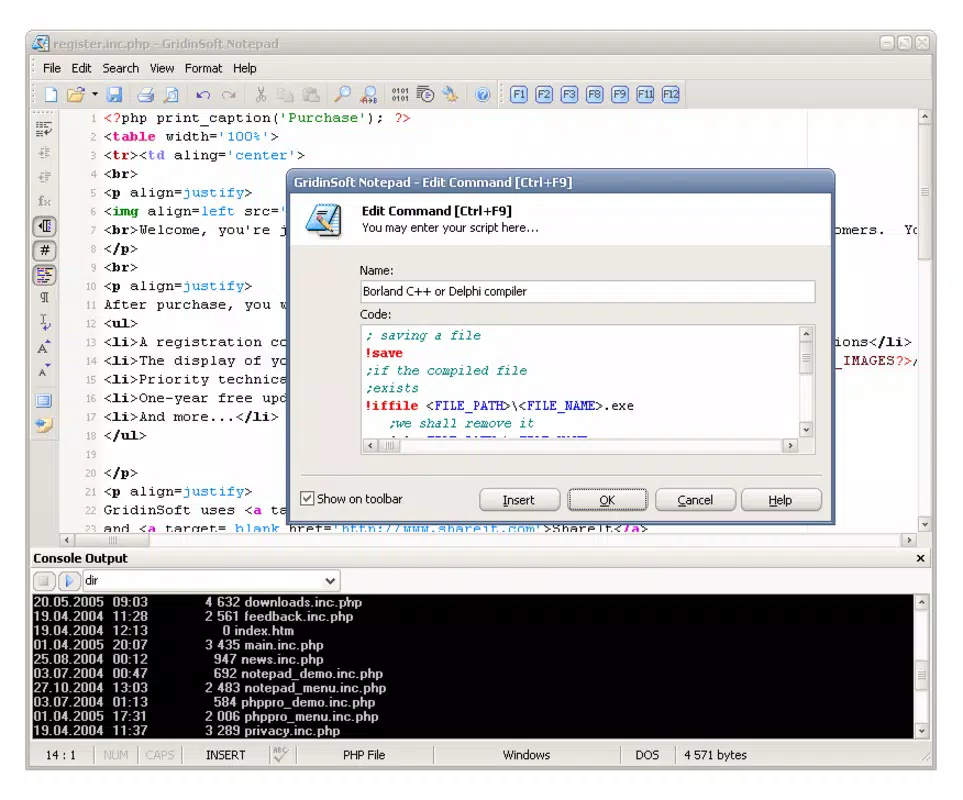Viewport: 963px width, 800px height.
Task: Toggle spell check icon in status bar
Action: 281,755
